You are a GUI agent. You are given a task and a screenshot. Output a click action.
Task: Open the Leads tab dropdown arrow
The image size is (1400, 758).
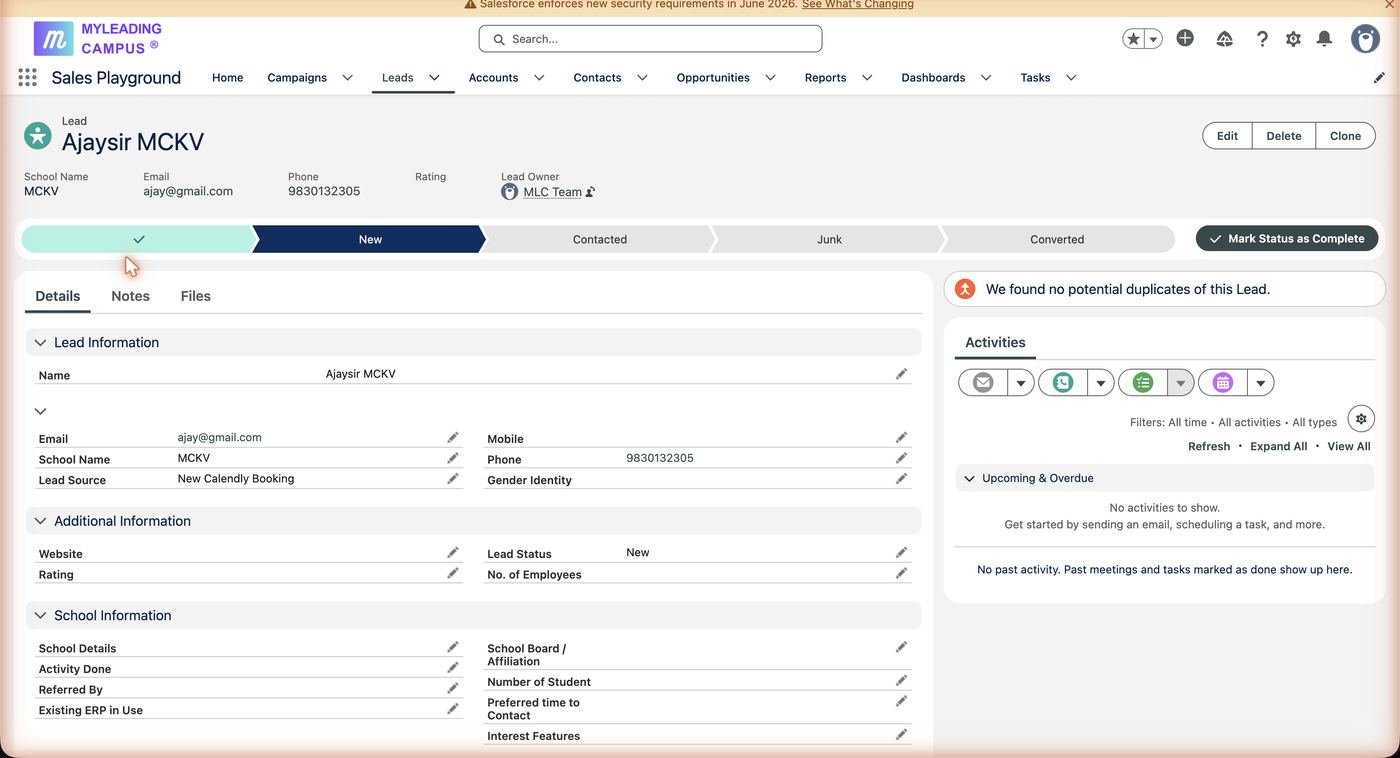pos(435,77)
